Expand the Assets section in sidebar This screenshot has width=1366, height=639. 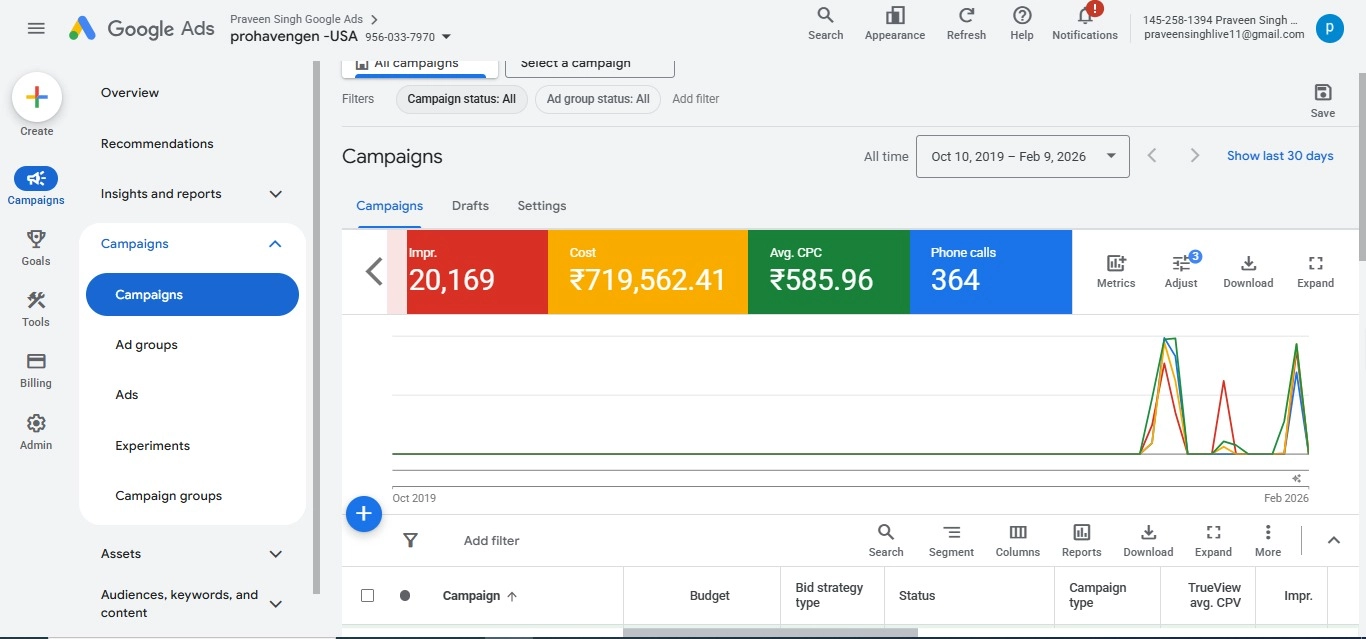276,554
